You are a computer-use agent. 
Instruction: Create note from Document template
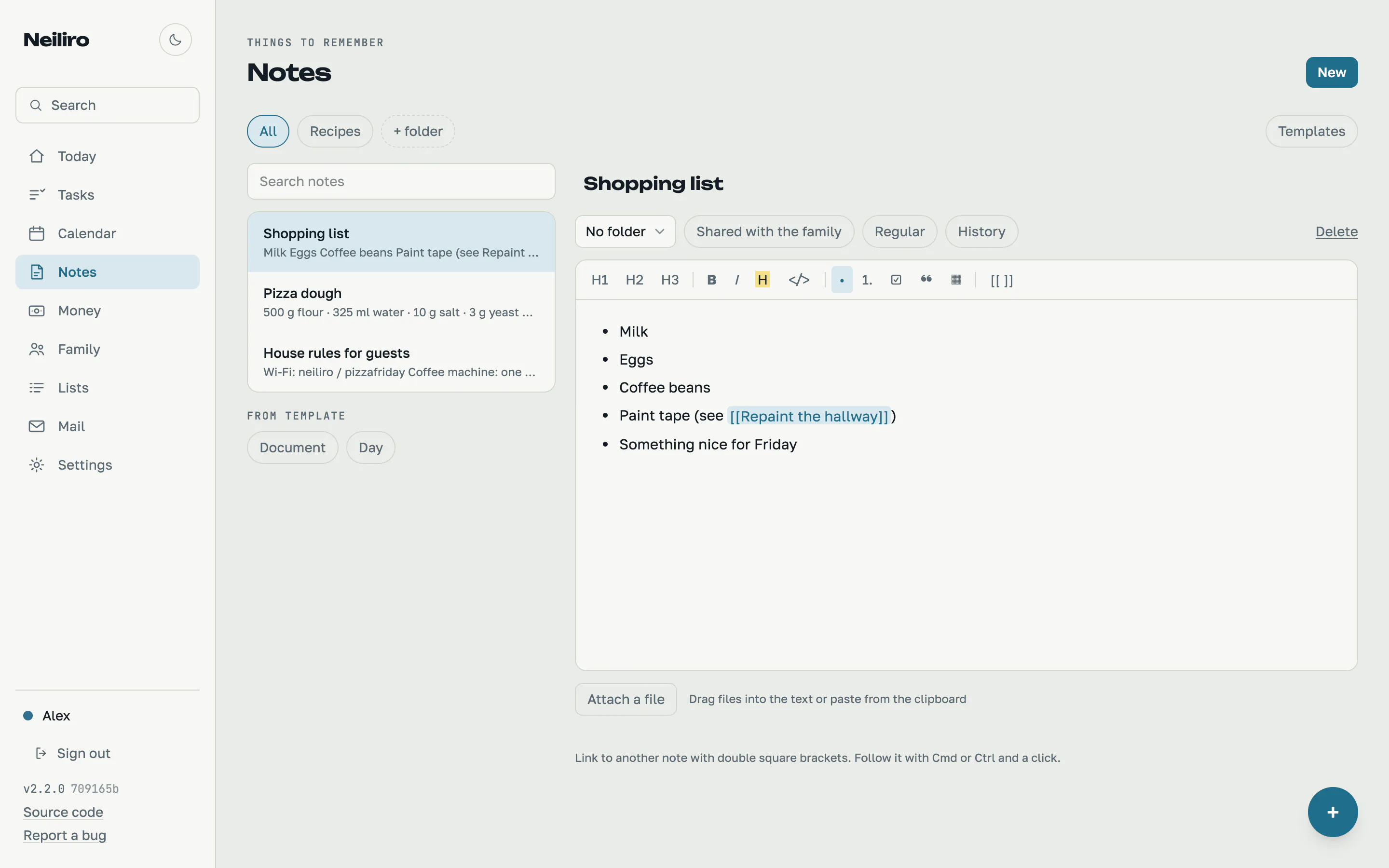292,447
